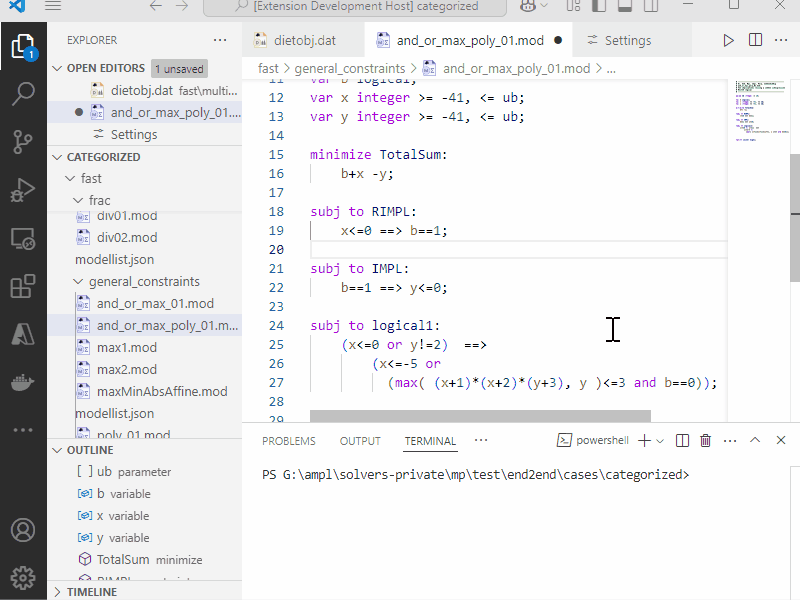Screen dimensions: 800x600
Task: Maximize the panel size with chevron
Action: pos(755,440)
